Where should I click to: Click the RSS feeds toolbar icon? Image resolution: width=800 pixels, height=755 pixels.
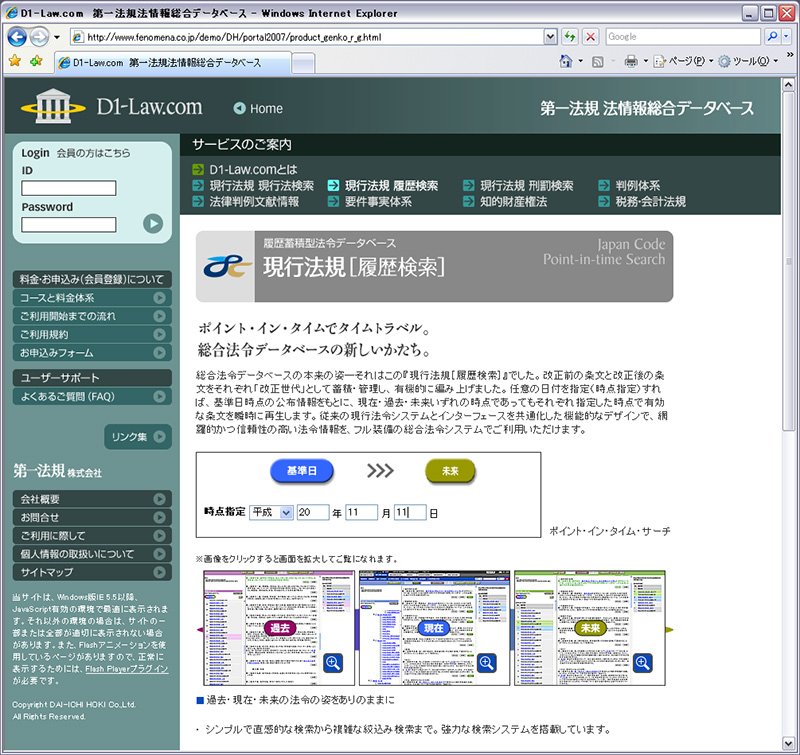pos(597,62)
